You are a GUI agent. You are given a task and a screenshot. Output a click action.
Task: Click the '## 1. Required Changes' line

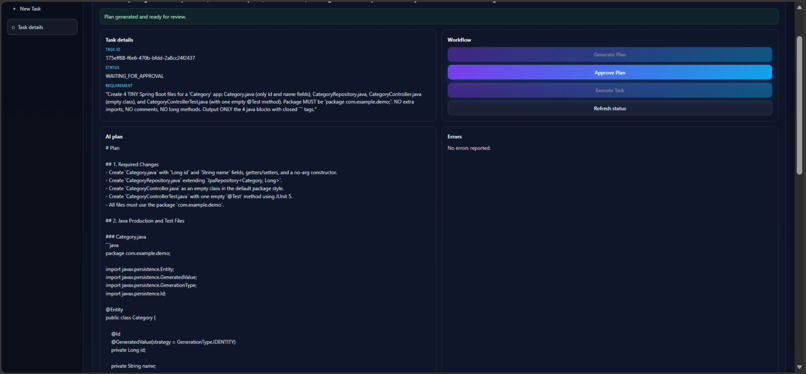[x=132, y=164]
